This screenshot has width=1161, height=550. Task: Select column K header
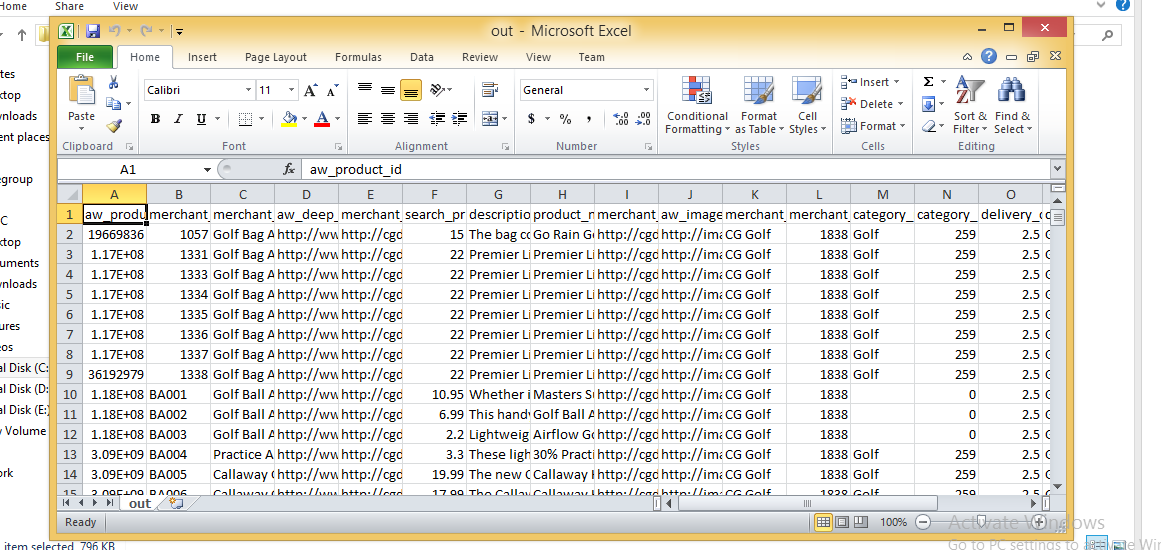pyautogui.click(x=754, y=195)
